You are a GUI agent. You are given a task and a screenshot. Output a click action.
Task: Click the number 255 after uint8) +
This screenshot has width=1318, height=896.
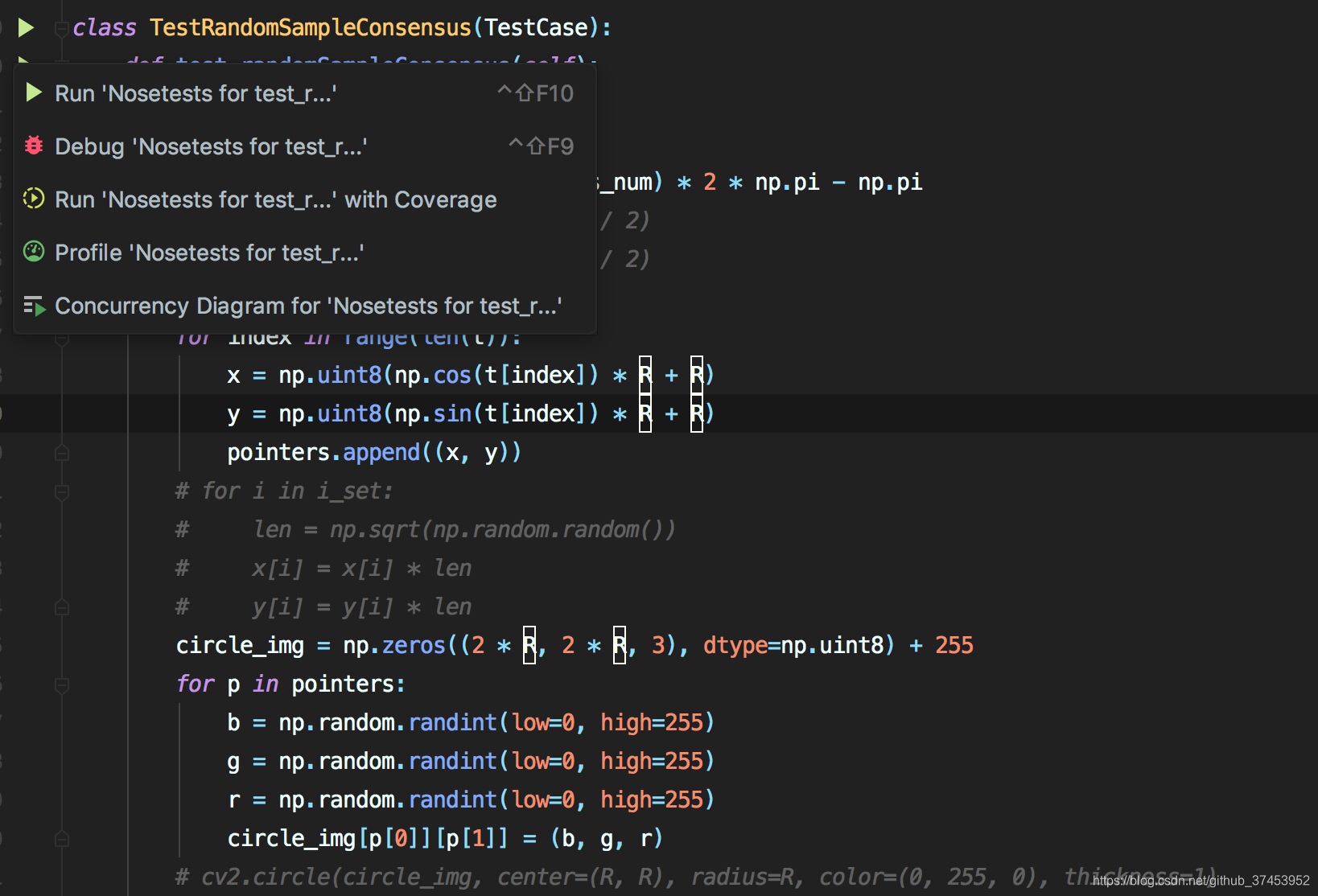pyautogui.click(x=954, y=645)
